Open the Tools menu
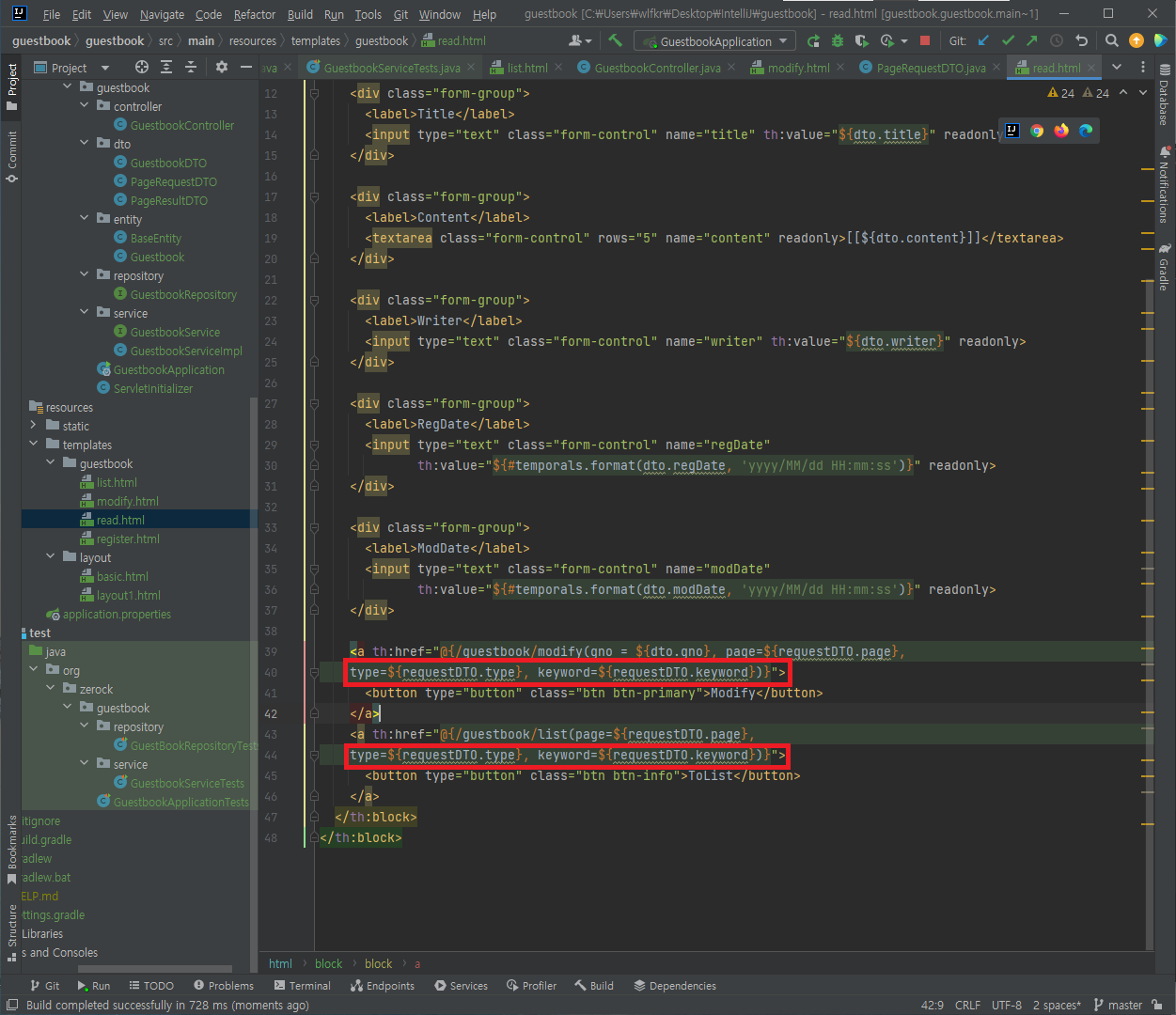This screenshot has height=1015, width=1176. coord(368,14)
